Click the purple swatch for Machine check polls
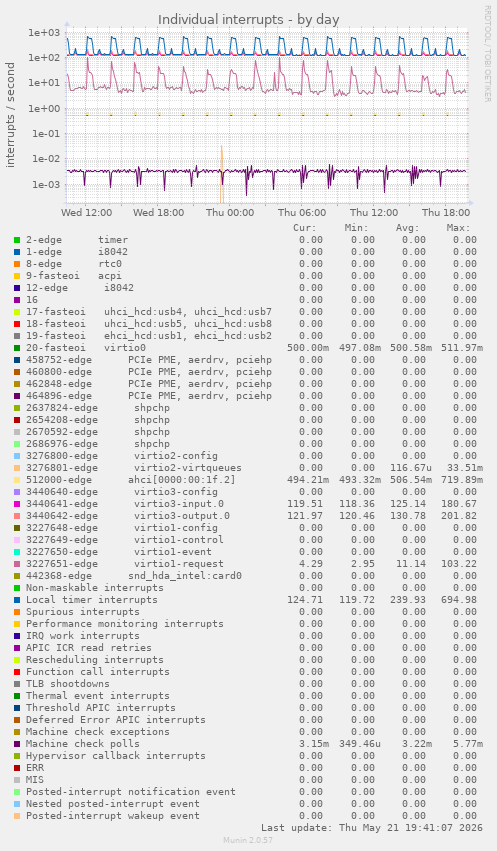The width and height of the screenshot is (497, 851). (17, 744)
